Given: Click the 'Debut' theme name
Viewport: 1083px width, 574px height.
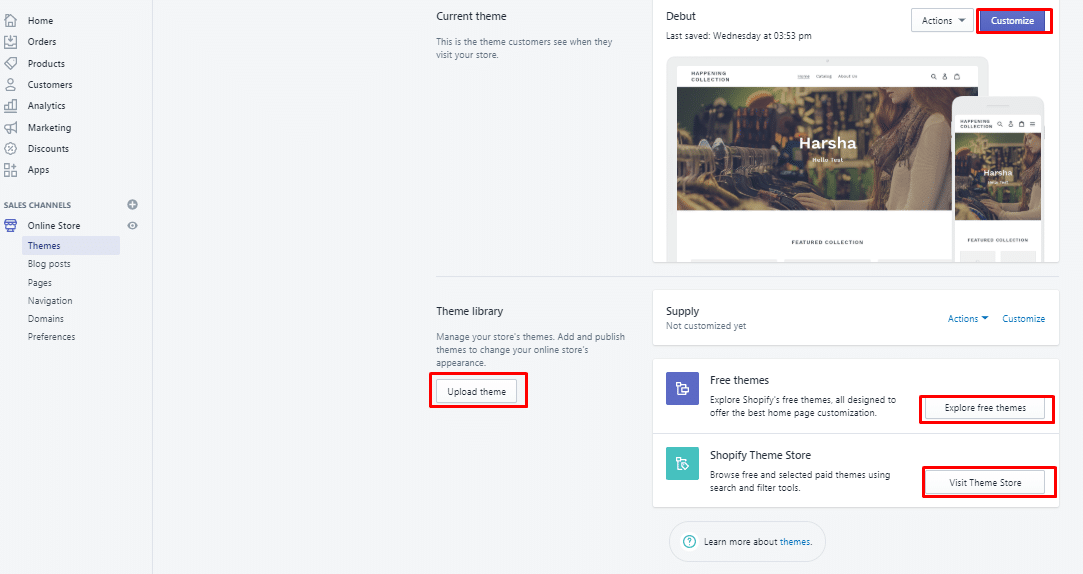Looking at the screenshot, I should coord(680,16).
